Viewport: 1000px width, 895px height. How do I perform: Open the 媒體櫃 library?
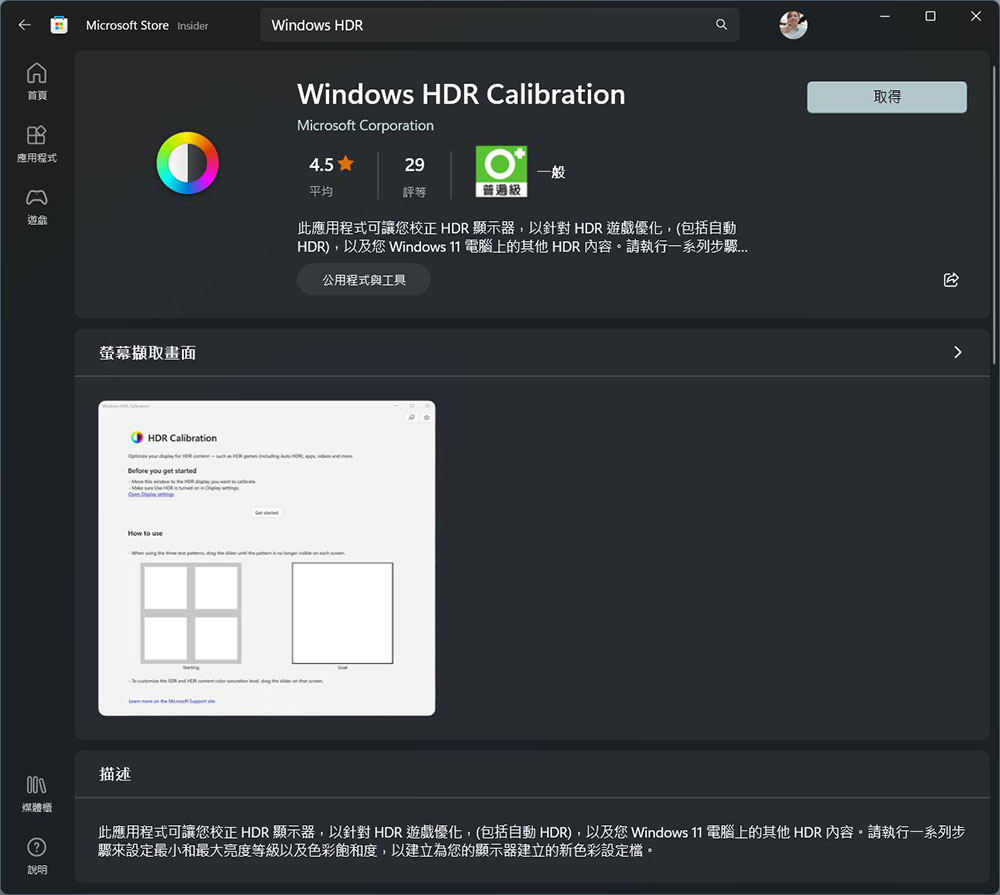[36, 794]
